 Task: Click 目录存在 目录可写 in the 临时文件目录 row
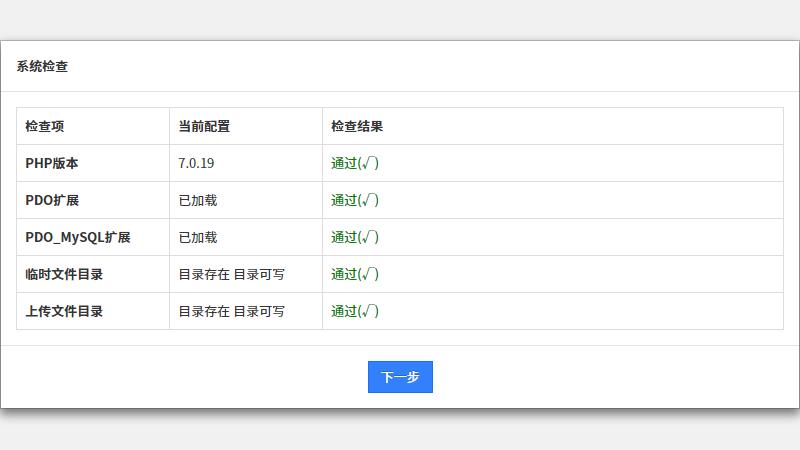click(232, 274)
